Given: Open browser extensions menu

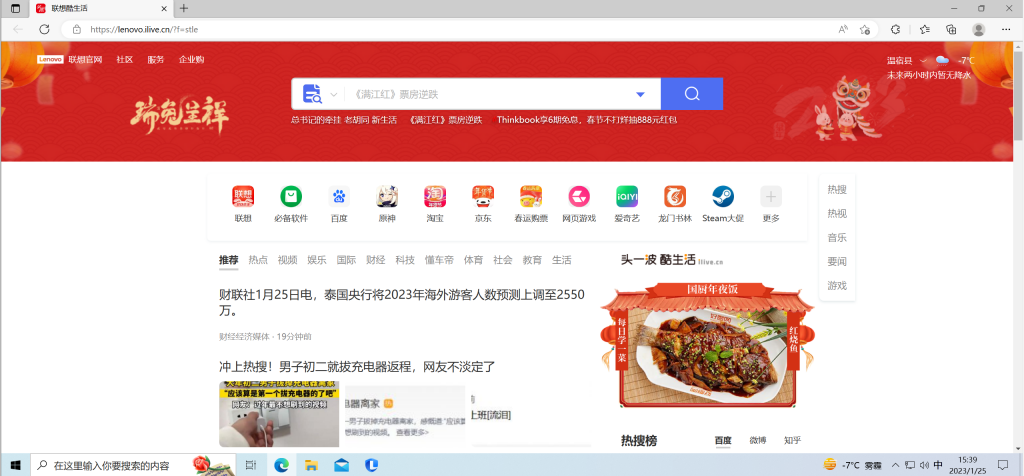Looking at the screenshot, I should 896,29.
